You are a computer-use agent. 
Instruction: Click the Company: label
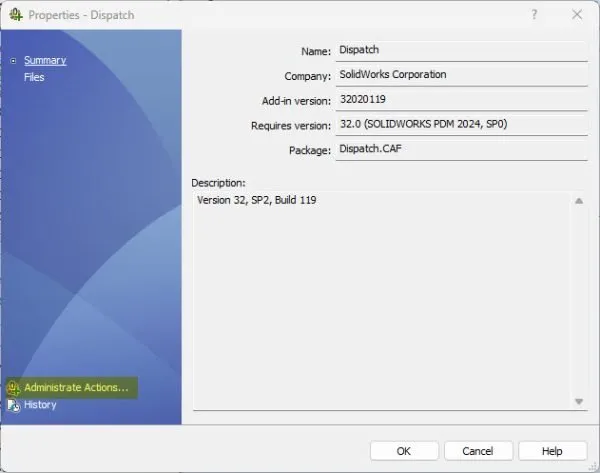308,76
